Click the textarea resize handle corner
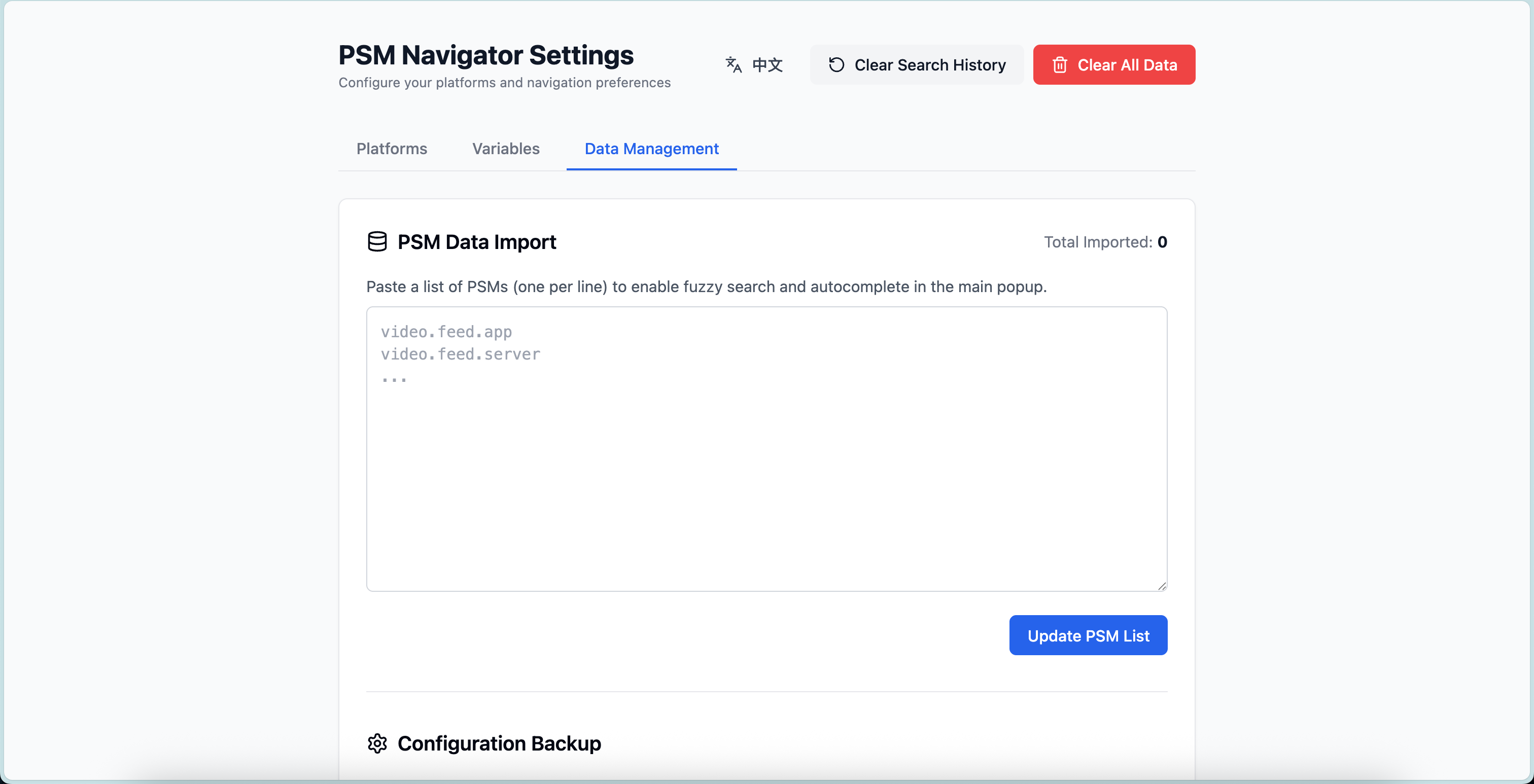The image size is (1534, 784). 1161,586
